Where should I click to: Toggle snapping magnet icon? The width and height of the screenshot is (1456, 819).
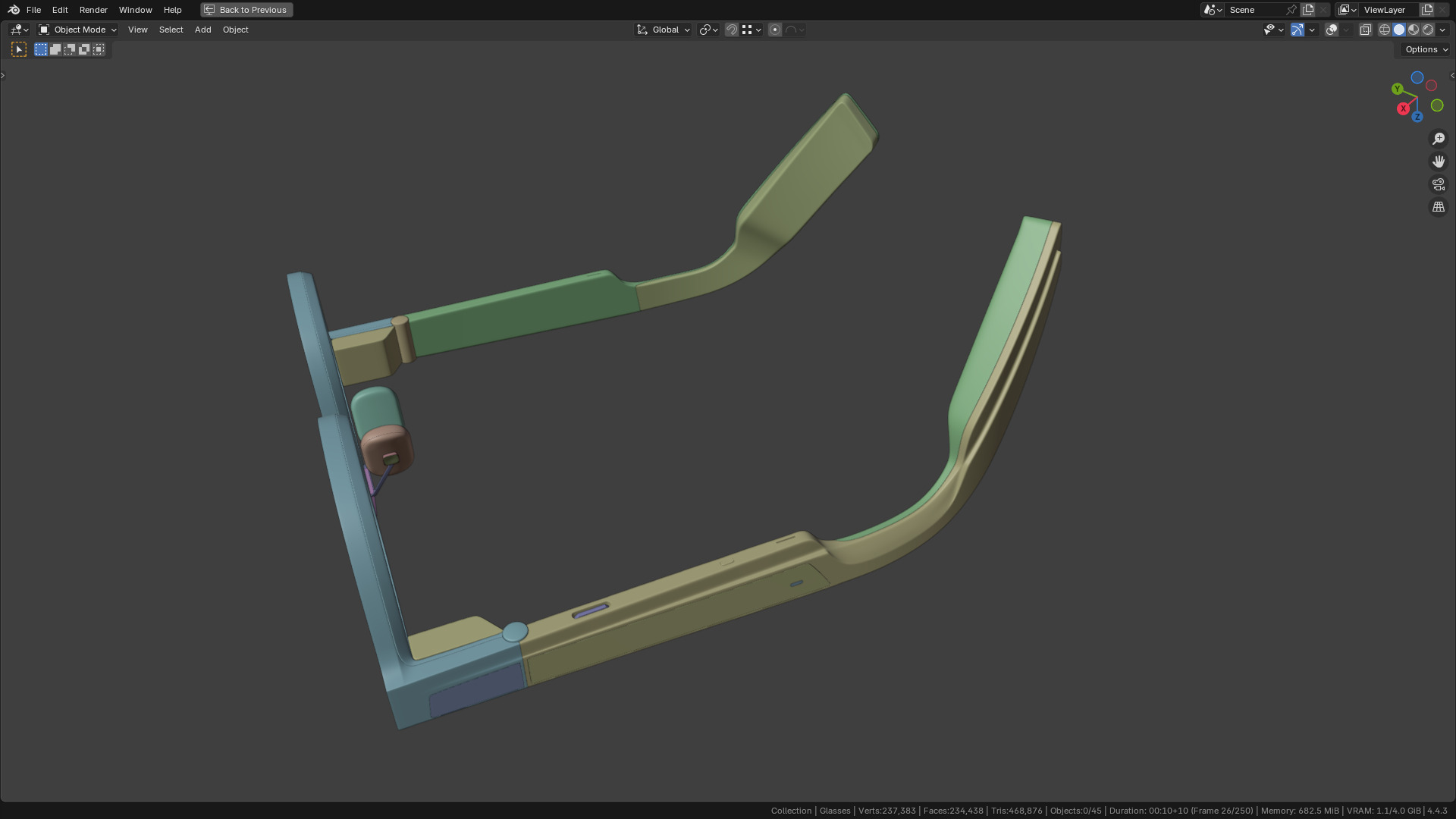point(732,30)
